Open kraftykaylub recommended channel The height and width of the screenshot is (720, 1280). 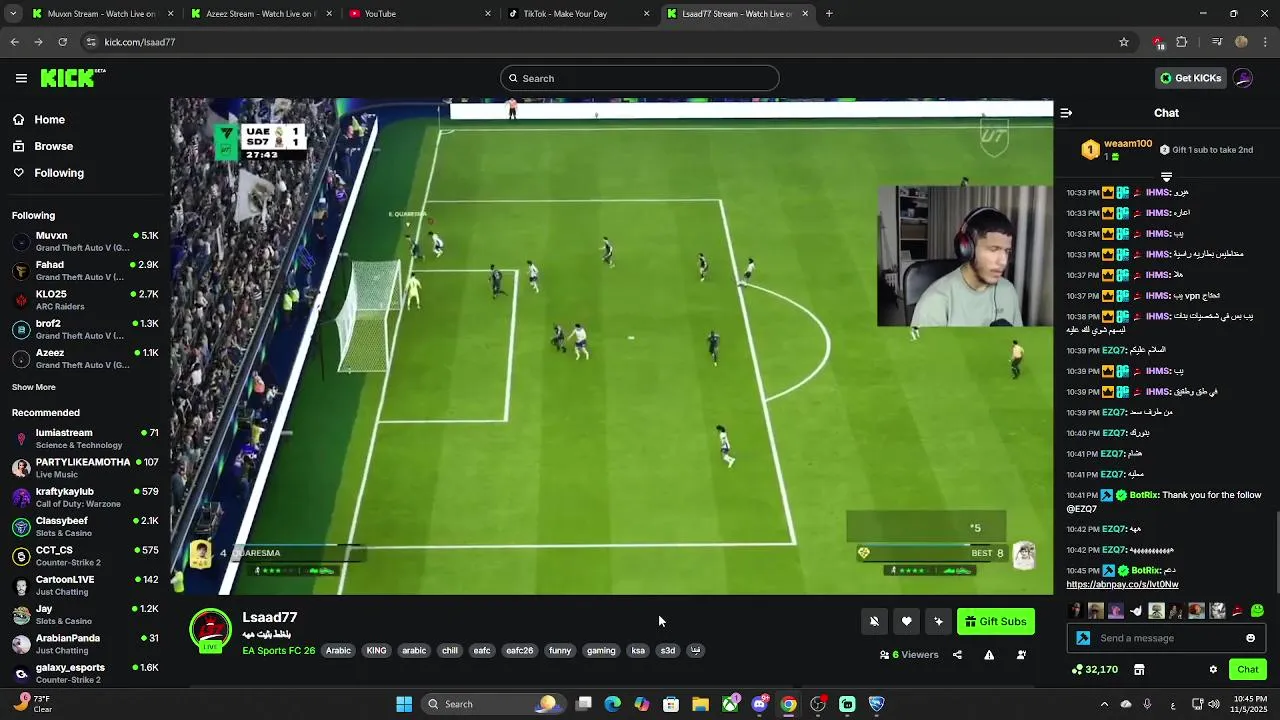tap(84, 497)
